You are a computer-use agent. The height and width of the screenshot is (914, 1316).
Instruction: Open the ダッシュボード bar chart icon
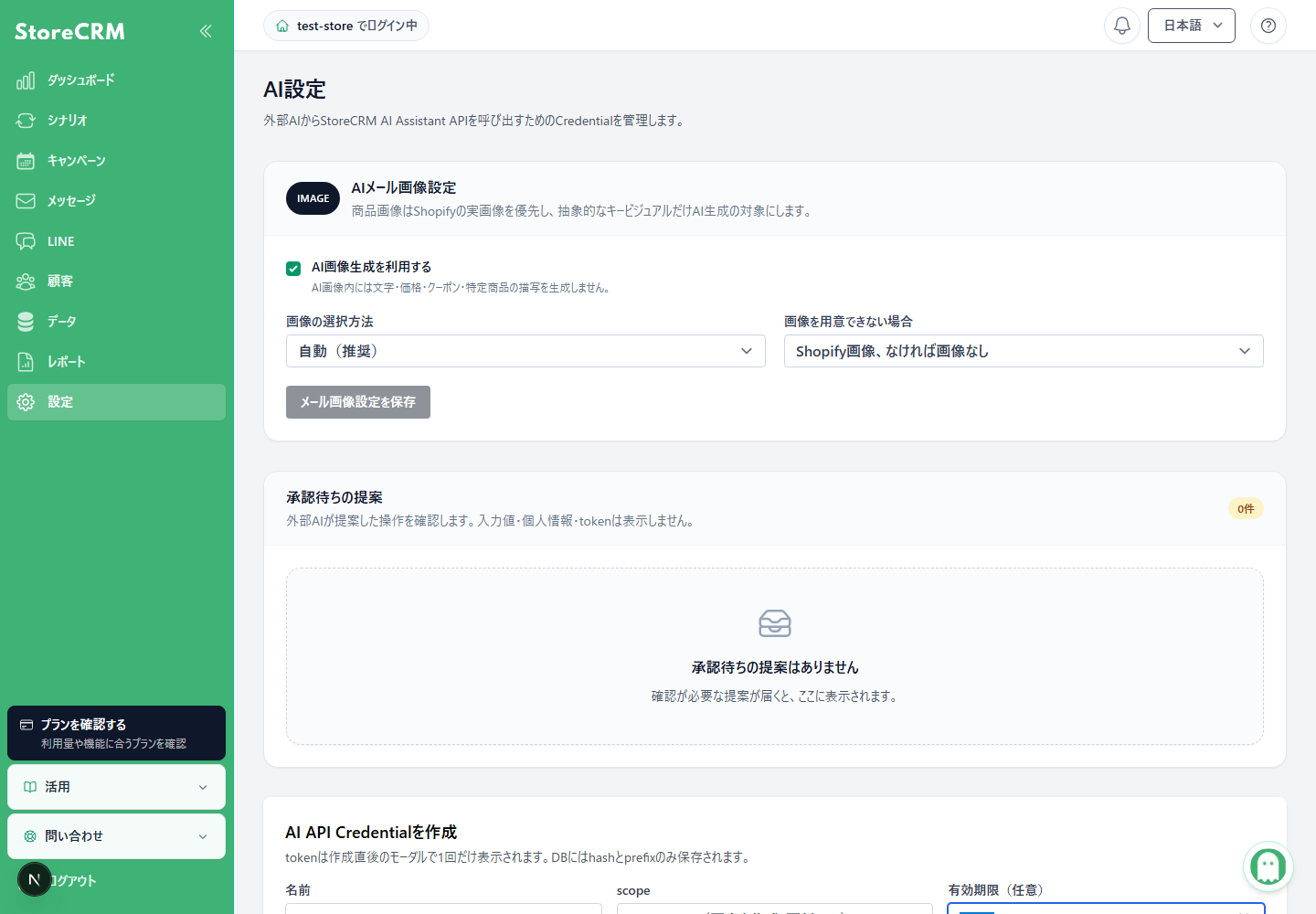(26, 80)
